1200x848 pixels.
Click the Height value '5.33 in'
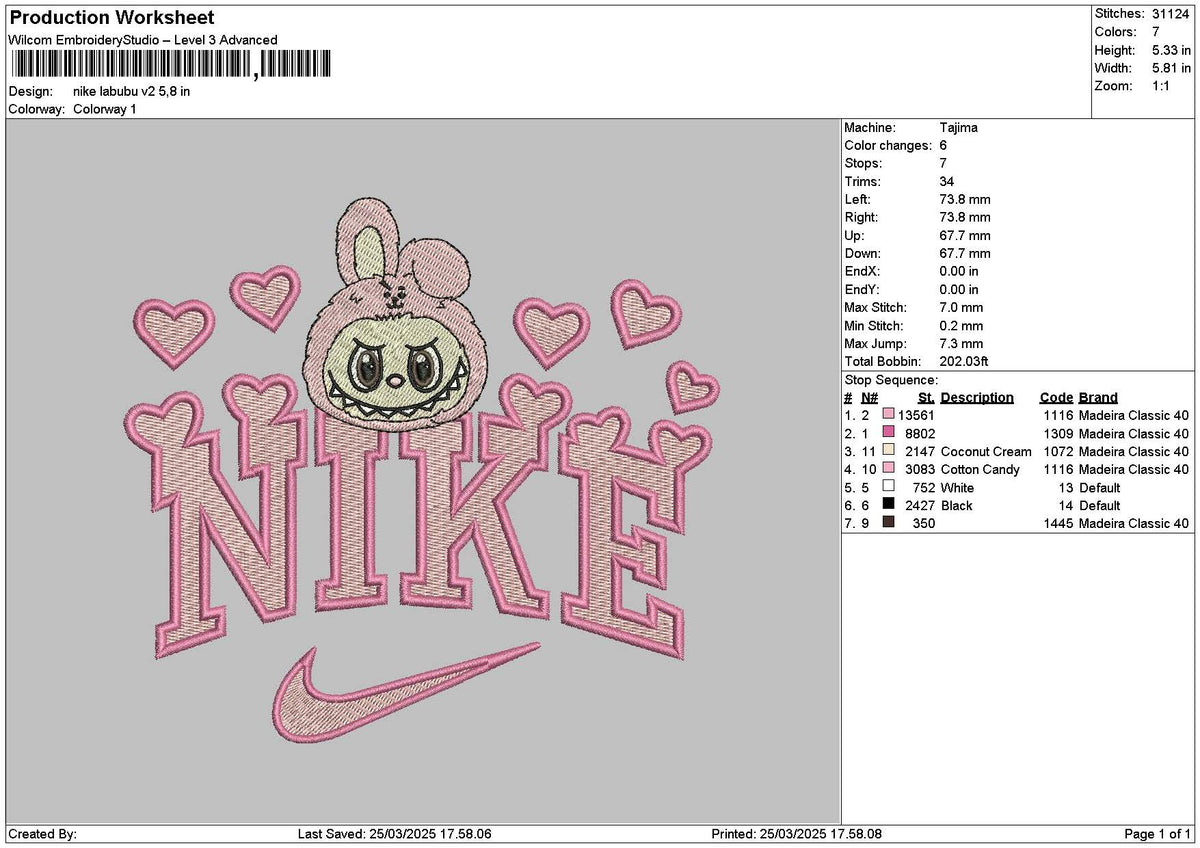point(1169,50)
